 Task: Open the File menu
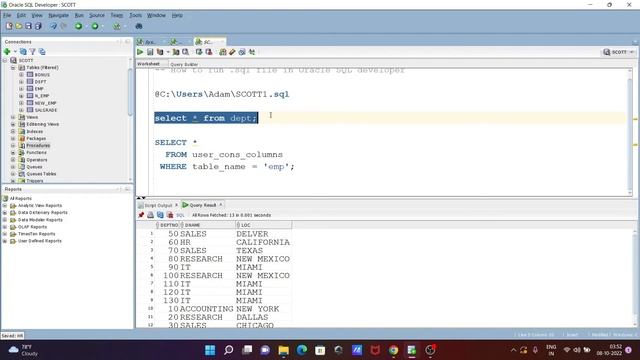coord(7,15)
